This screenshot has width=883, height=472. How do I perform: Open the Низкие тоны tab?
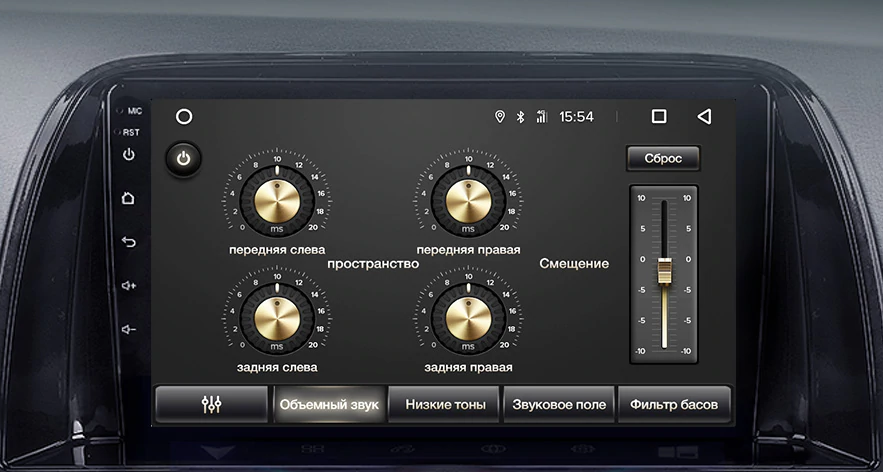[445, 405]
